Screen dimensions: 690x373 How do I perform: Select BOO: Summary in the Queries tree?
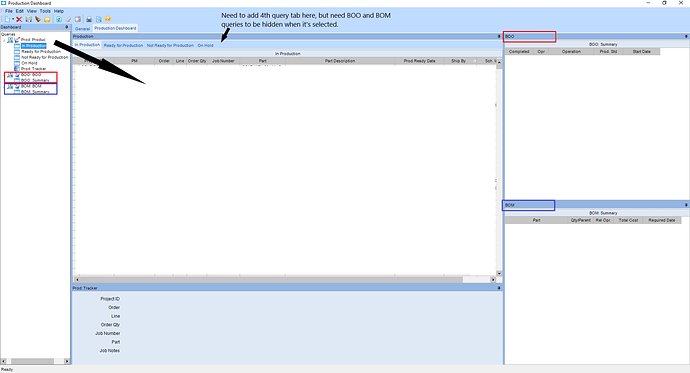[35, 80]
